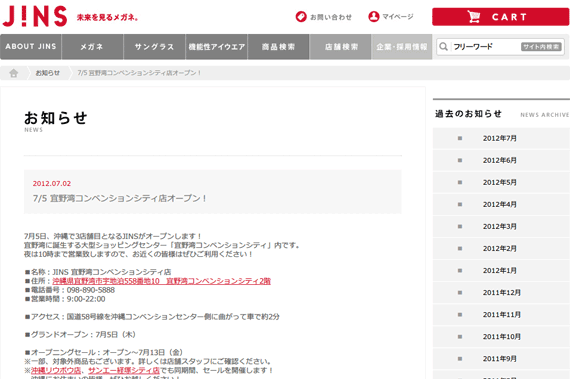570x379 pixels.
Task: Click the 過去のお知らせ sidebar heading
Action: click(469, 114)
